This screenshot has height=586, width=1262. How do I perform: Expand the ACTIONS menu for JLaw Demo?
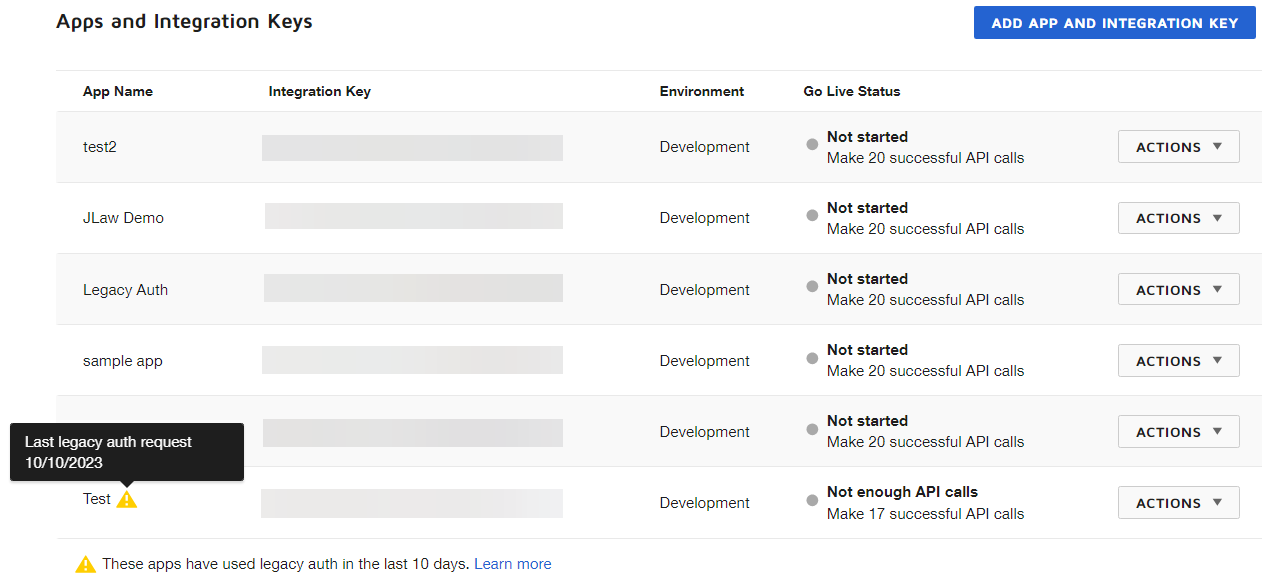coord(1178,218)
